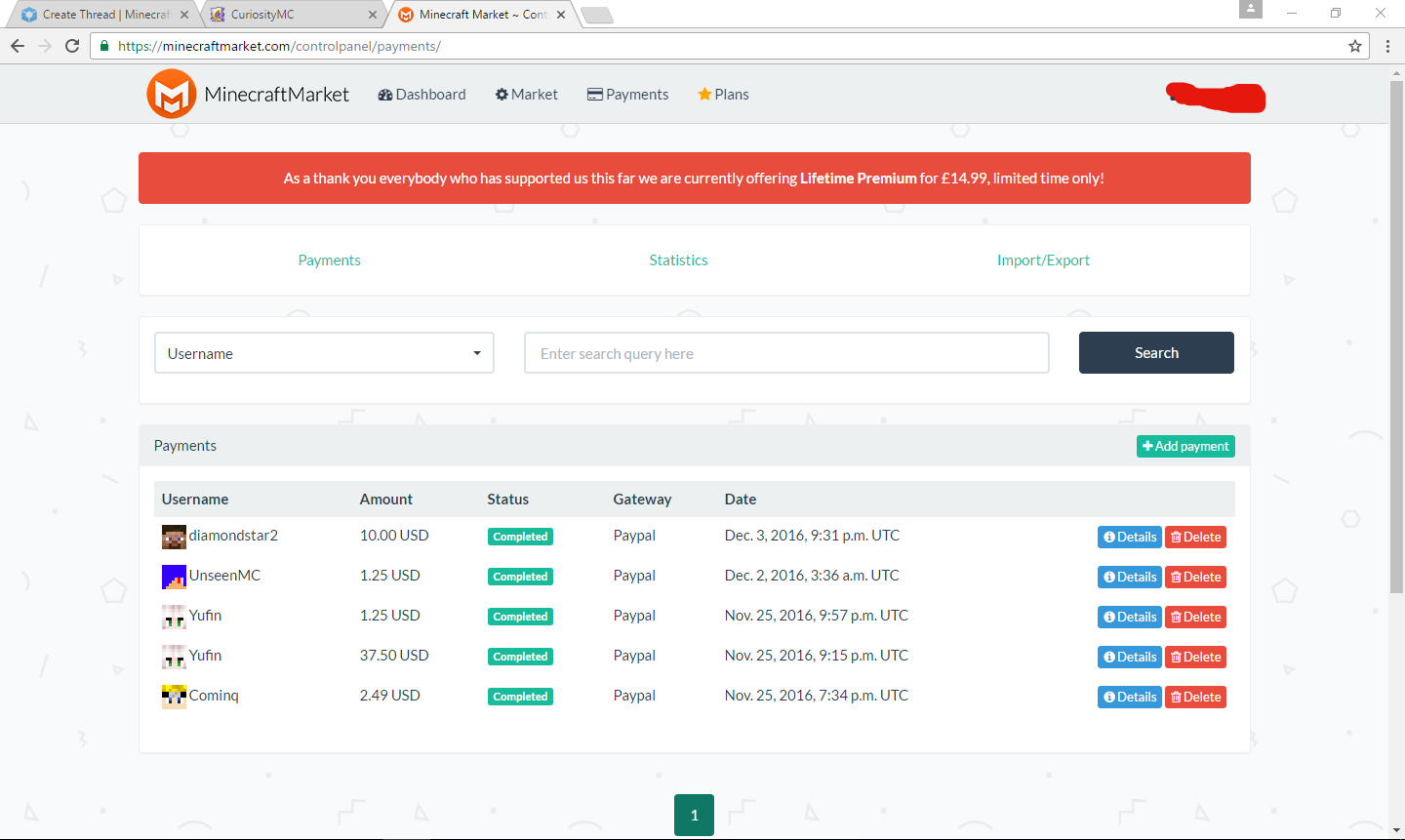1405x840 pixels.
Task: Reload the page with the refresh icon
Action: click(72, 46)
